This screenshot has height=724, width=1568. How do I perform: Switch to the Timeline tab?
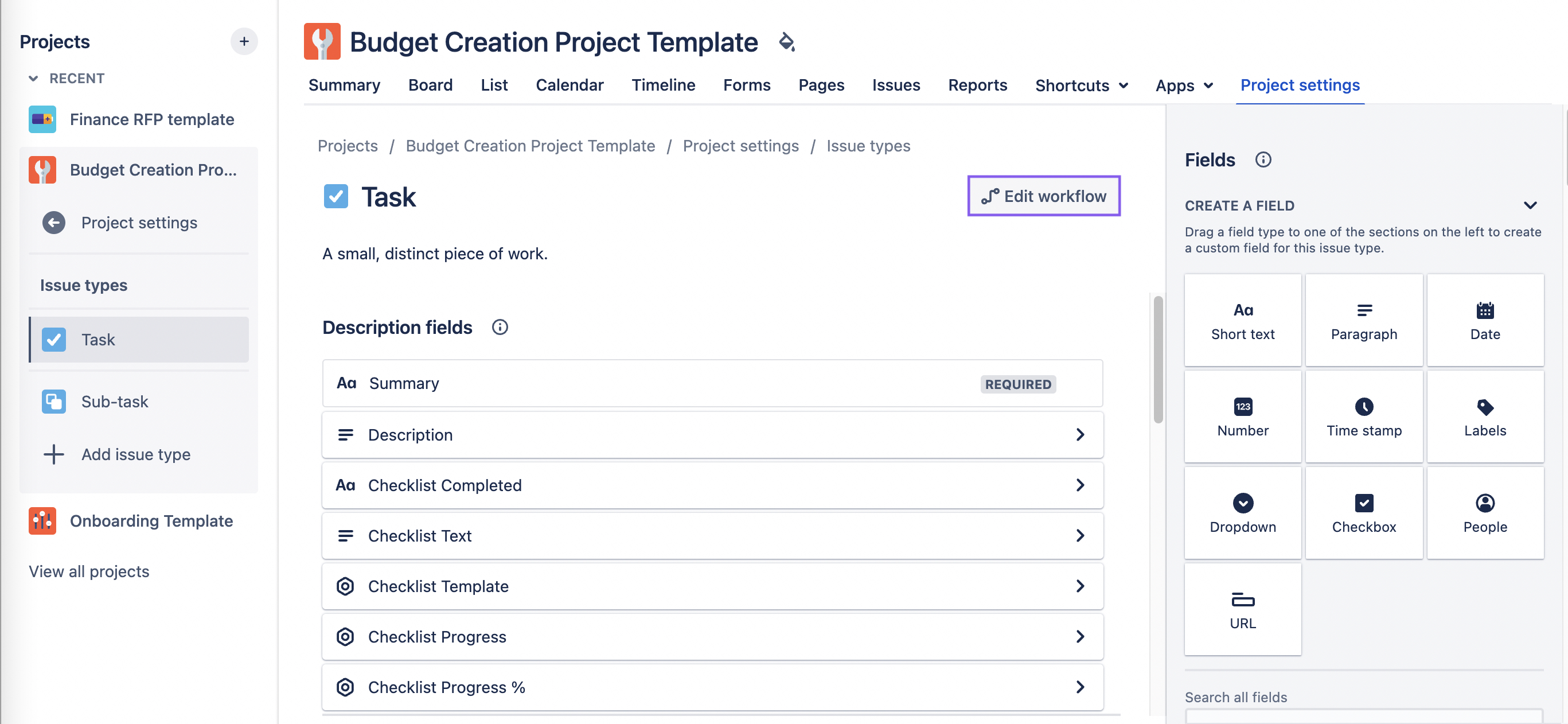663,85
